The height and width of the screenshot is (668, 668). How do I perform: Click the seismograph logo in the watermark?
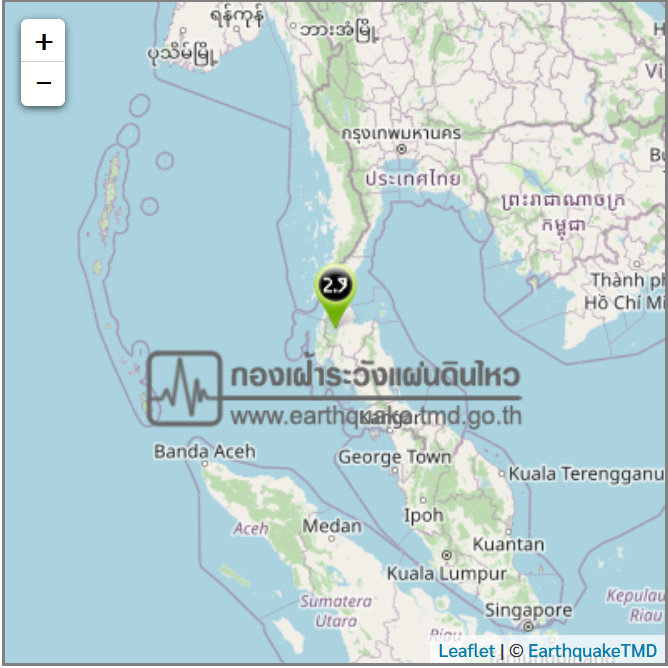click(x=184, y=388)
